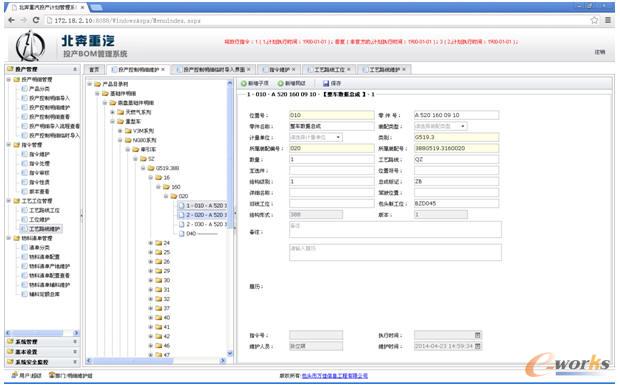Viewport: 620px width, 387px height.
Task: Reload the page using the browser refresh icon
Action: (36, 20)
